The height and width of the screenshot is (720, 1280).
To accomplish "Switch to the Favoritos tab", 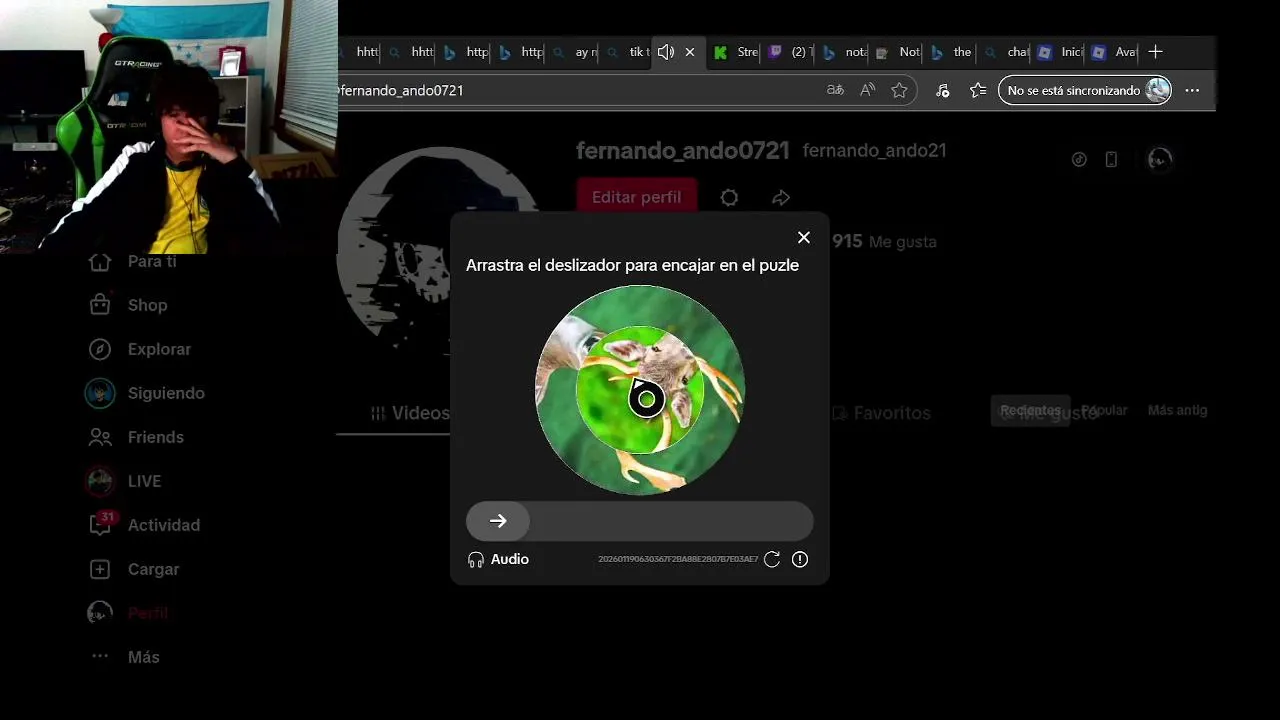I will tap(881, 413).
